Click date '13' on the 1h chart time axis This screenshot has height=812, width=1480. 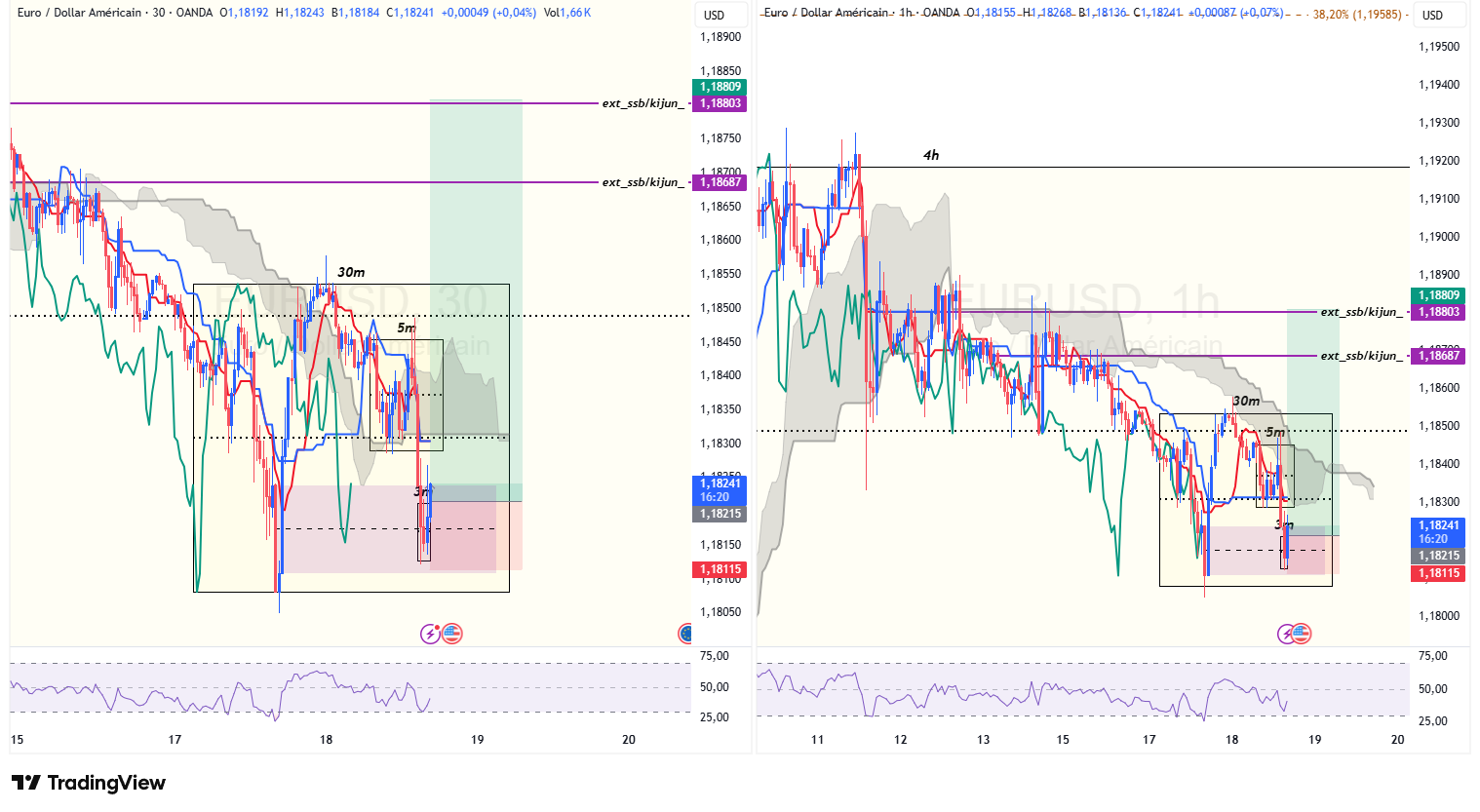(x=983, y=740)
